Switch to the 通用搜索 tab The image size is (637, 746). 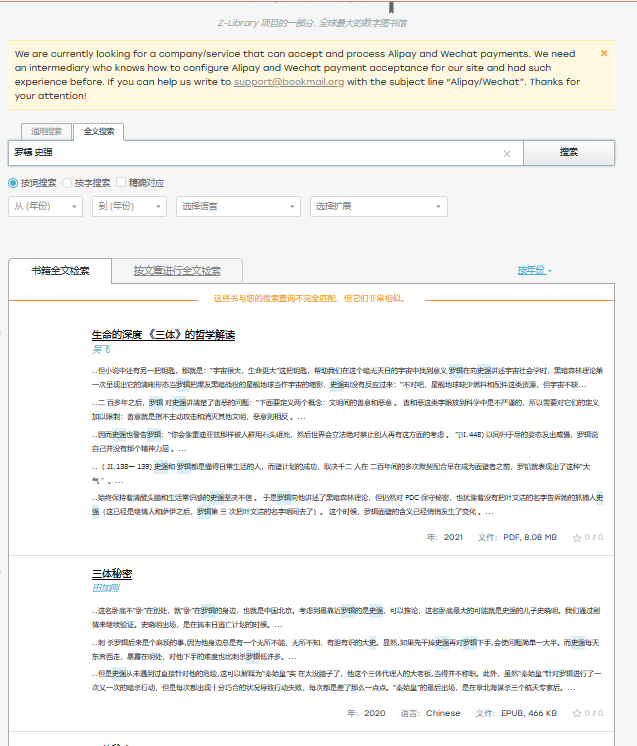pyautogui.click(x=47, y=131)
